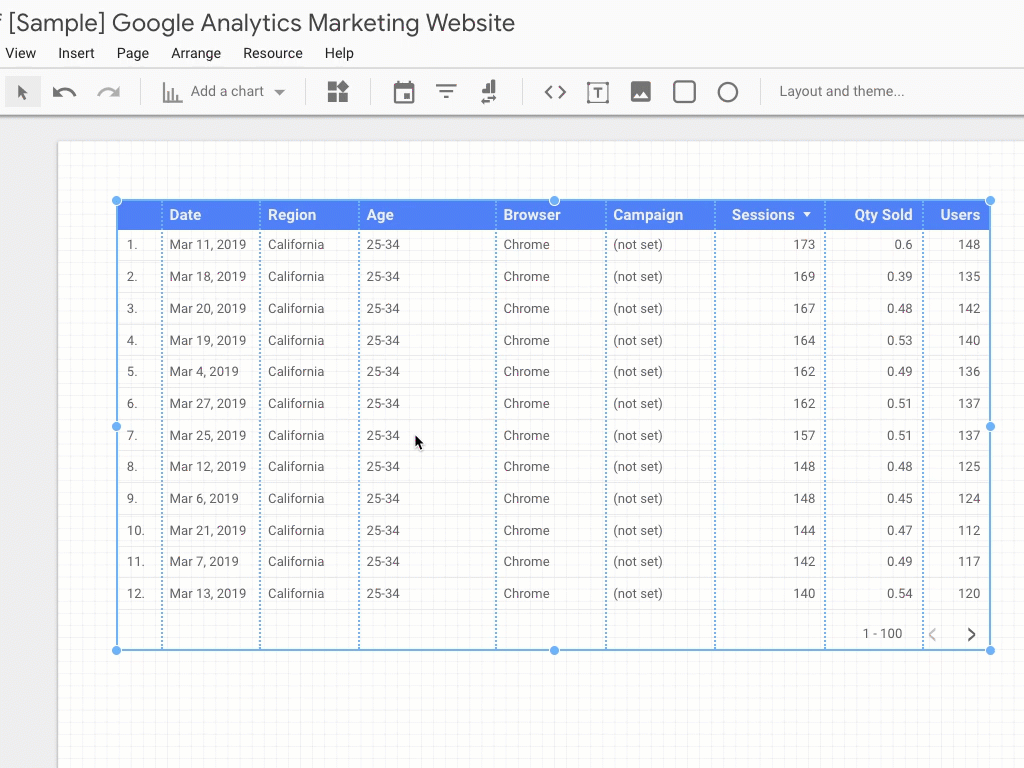
Task: Expand the Add a chart dropdown
Action: [x=280, y=92]
